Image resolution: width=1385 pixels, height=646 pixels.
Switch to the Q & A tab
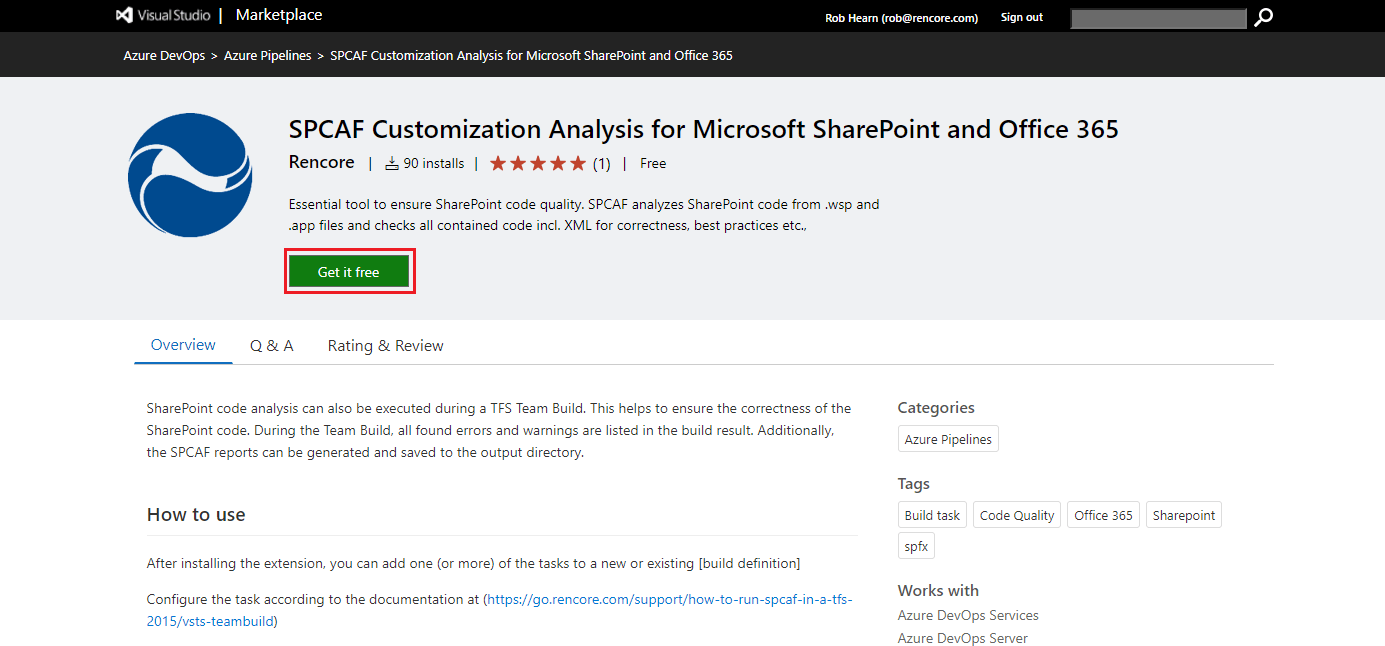coord(272,346)
